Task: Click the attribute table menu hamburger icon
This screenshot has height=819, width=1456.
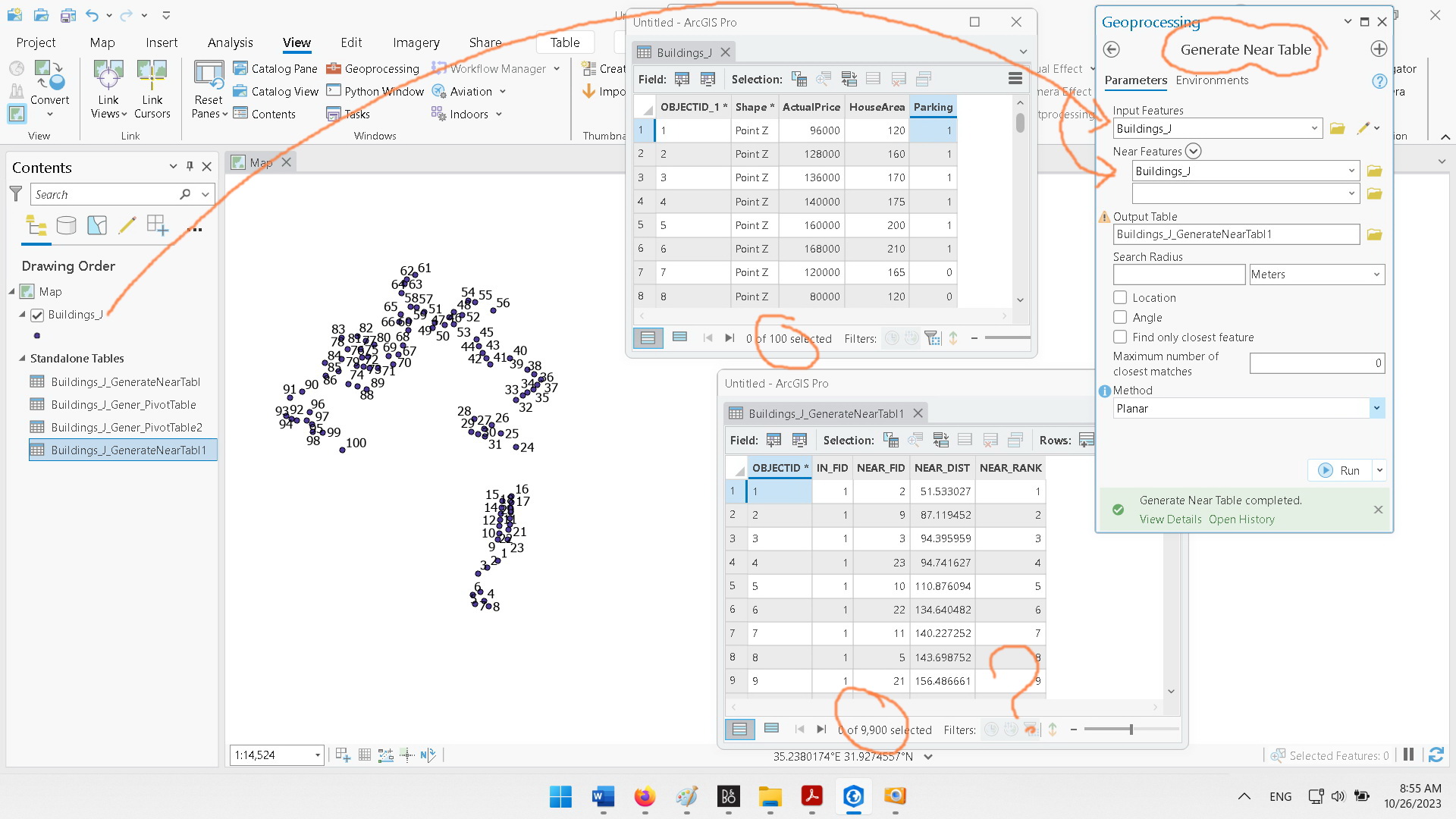Action: (x=1015, y=78)
